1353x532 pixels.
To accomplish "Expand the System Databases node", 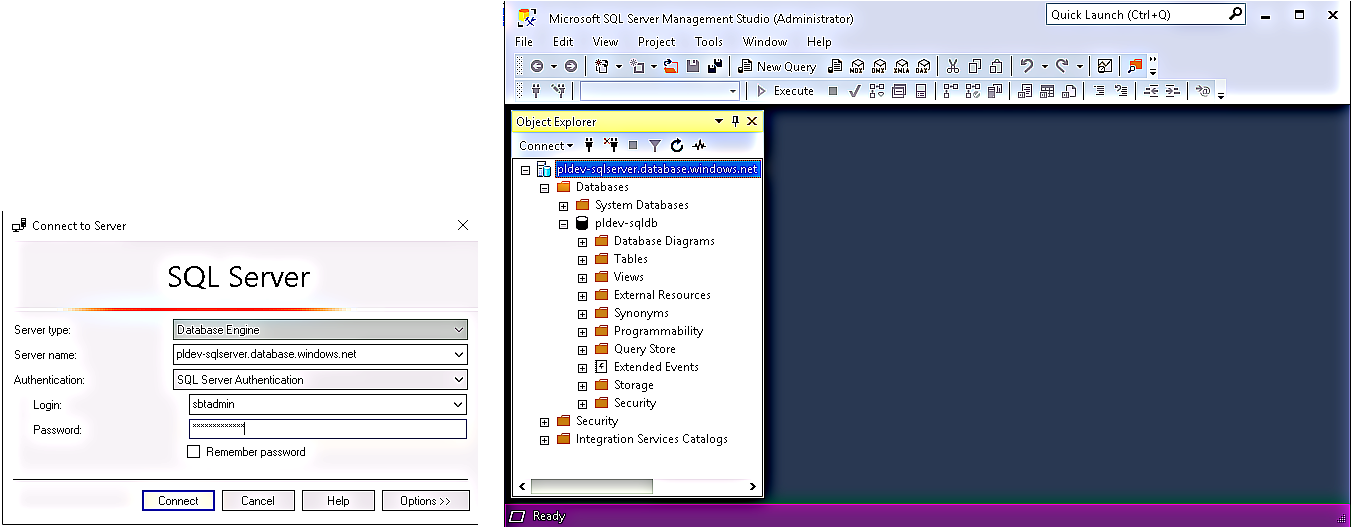I will tap(563, 205).
